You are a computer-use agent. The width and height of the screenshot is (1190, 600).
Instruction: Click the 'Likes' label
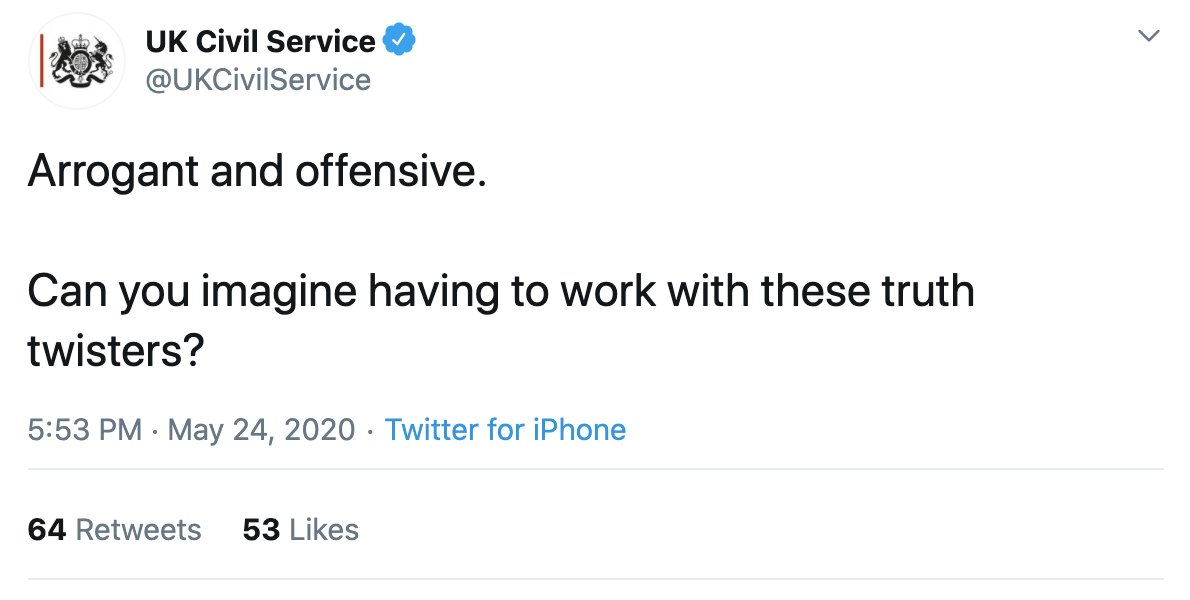(324, 529)
